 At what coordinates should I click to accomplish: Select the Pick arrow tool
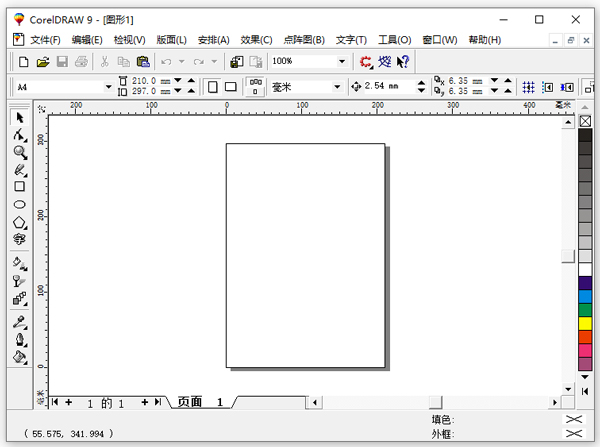(x=19, y=118)
